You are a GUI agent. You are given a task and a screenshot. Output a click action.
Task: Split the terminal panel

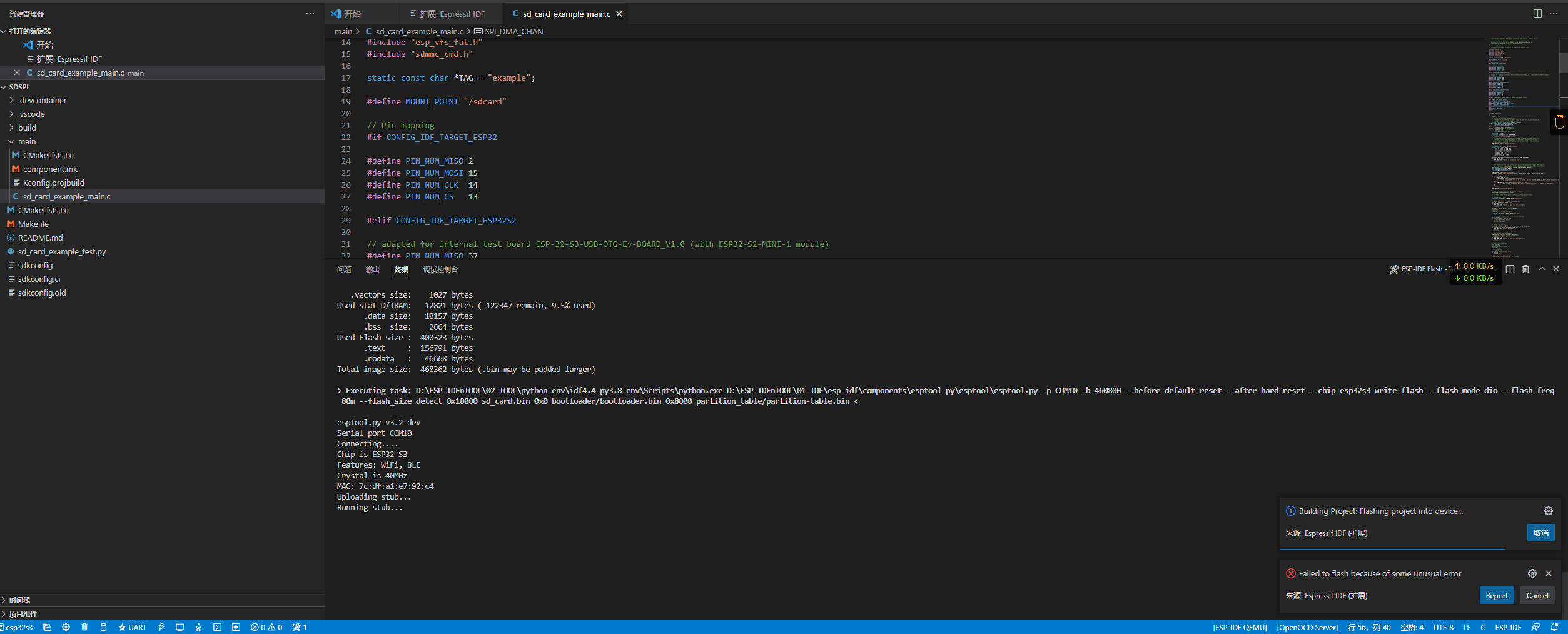tap(1510, 269)
